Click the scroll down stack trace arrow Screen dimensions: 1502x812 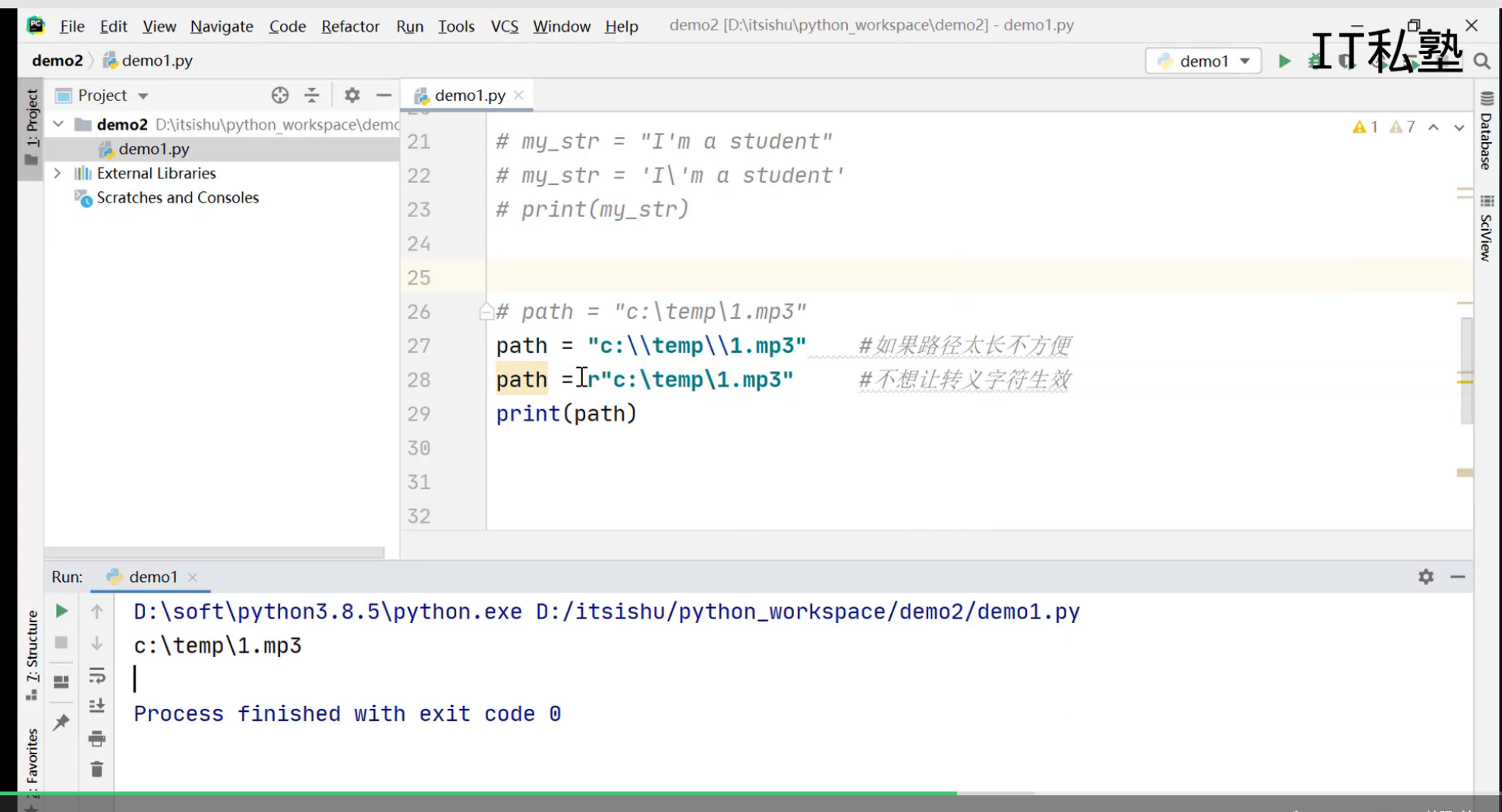[x=96, y=644]
